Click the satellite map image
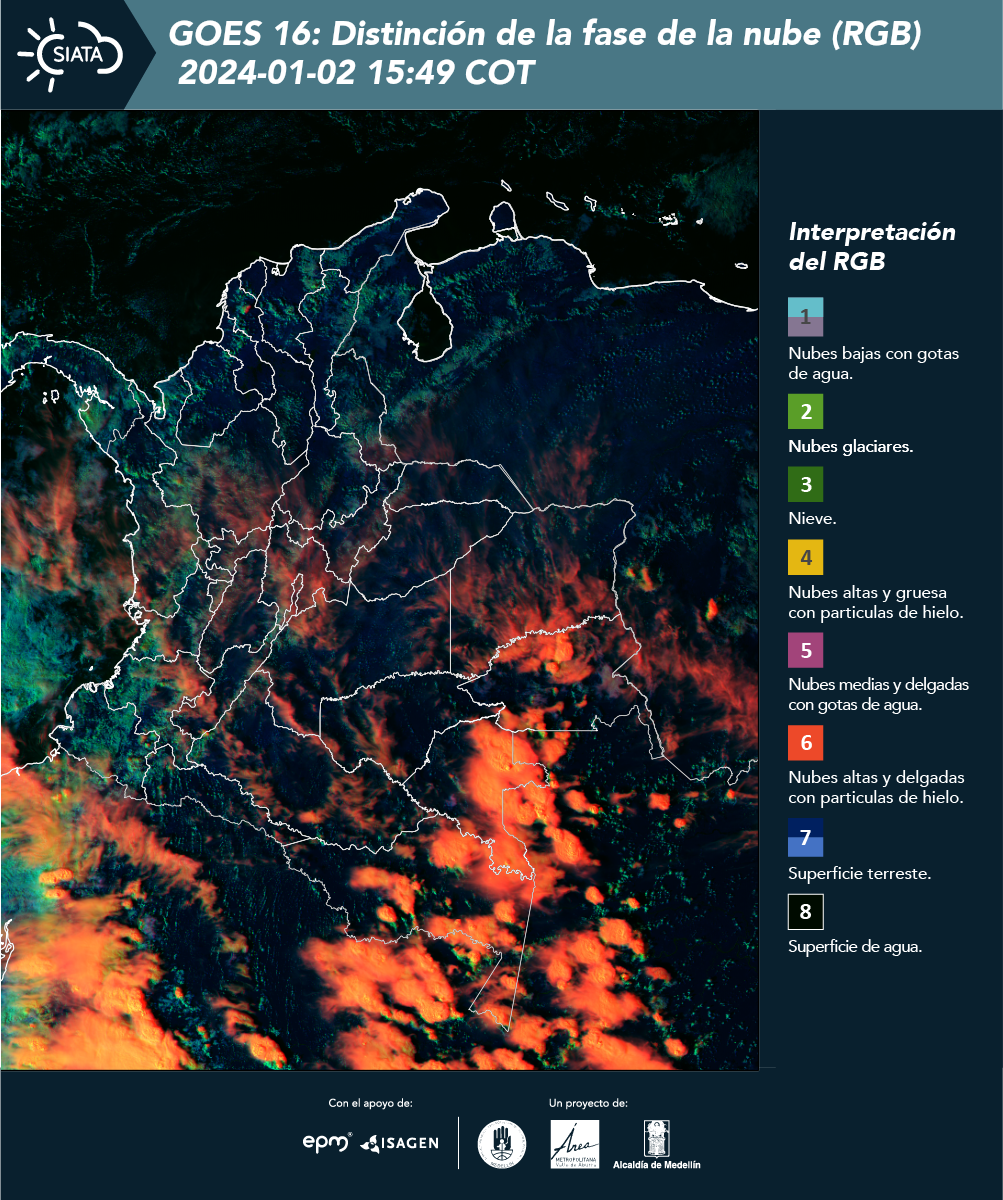Screen dimensions: 1003x1200 coord(380,589)
